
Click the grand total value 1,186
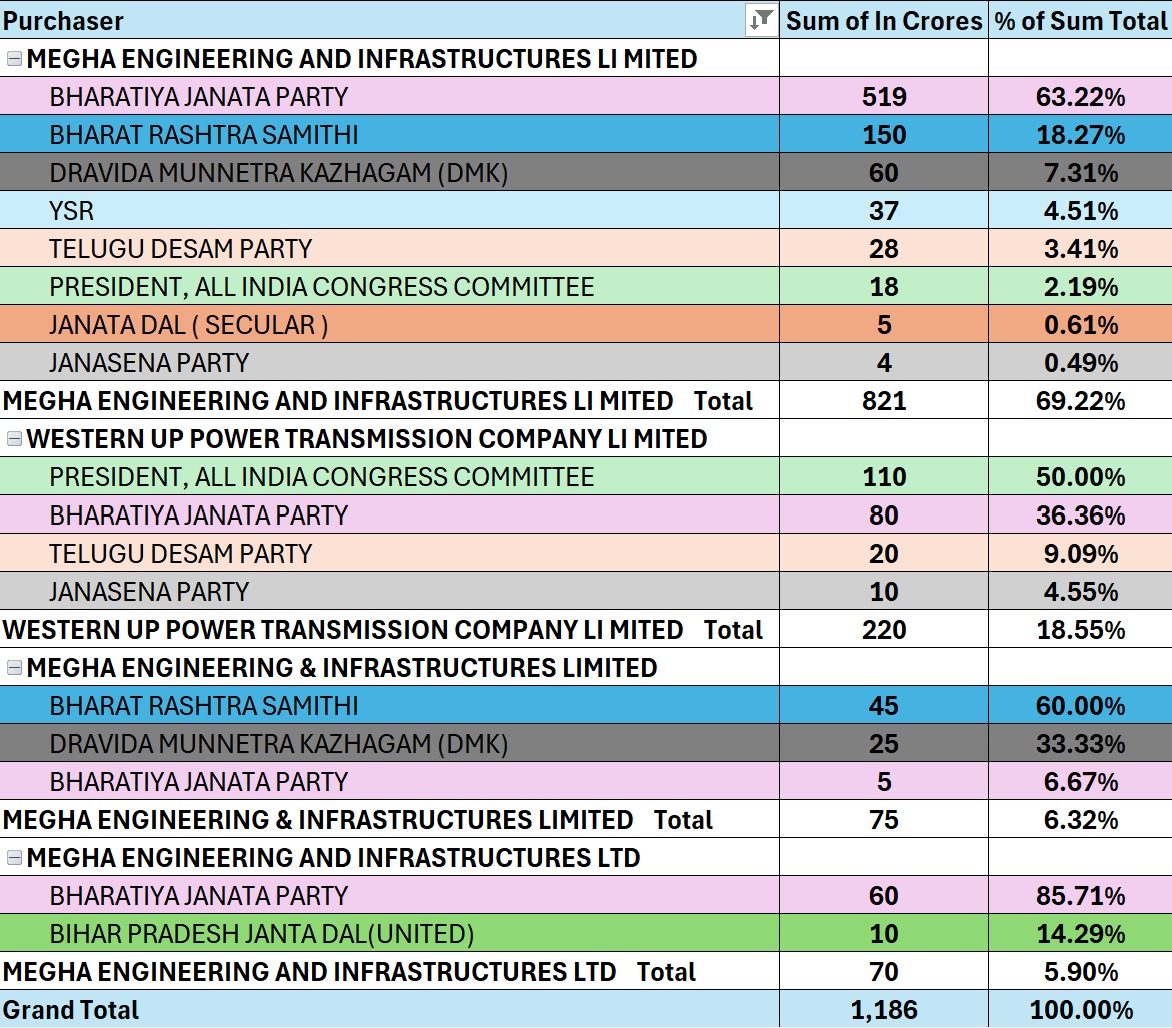[883, 1009]
